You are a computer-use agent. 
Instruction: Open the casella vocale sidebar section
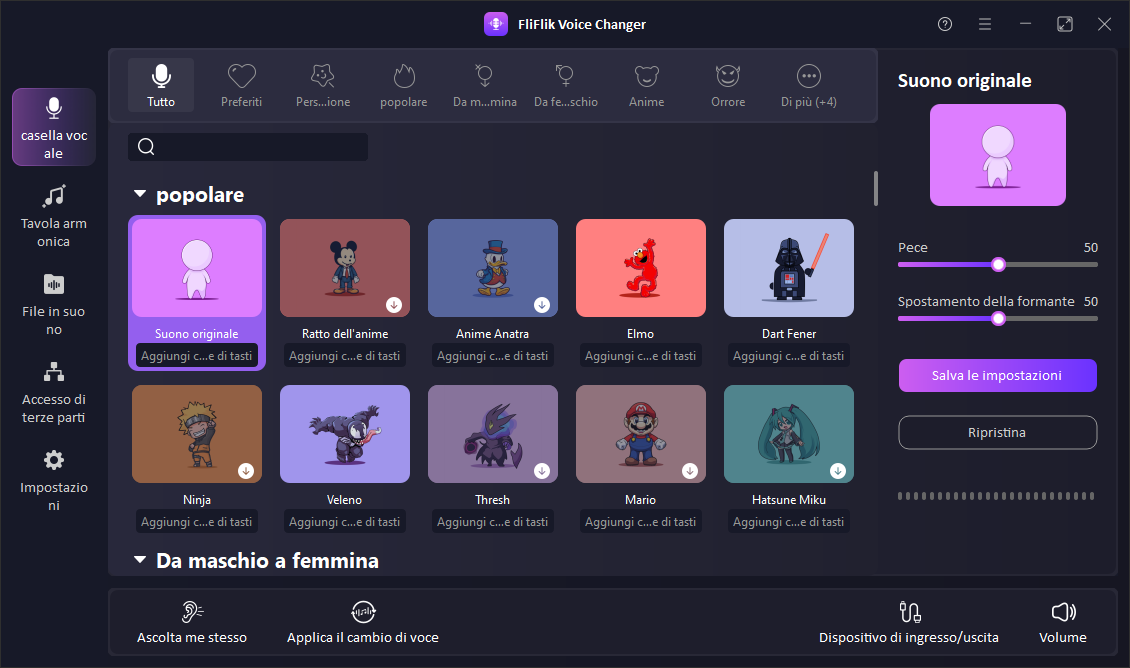click(54, 127)
